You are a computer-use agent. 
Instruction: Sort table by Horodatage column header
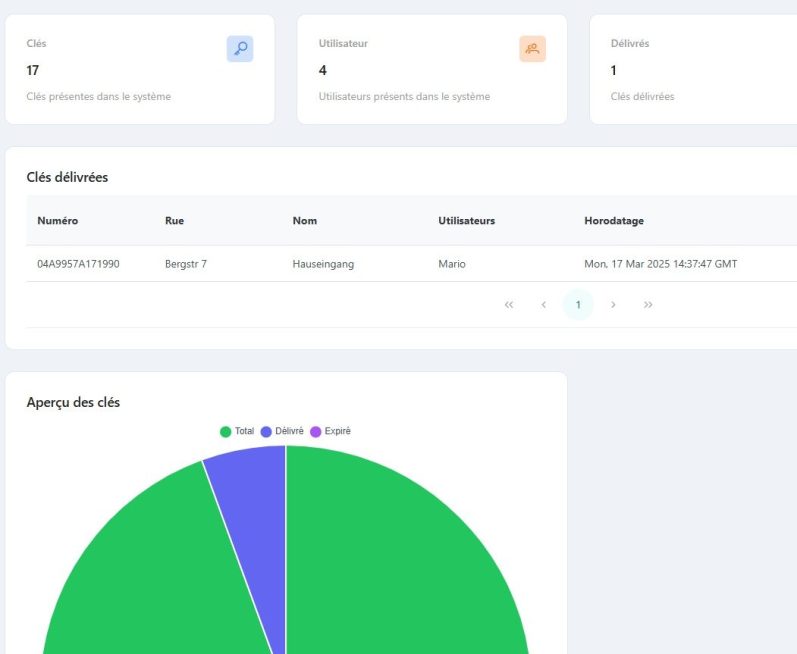click(616, 220)
